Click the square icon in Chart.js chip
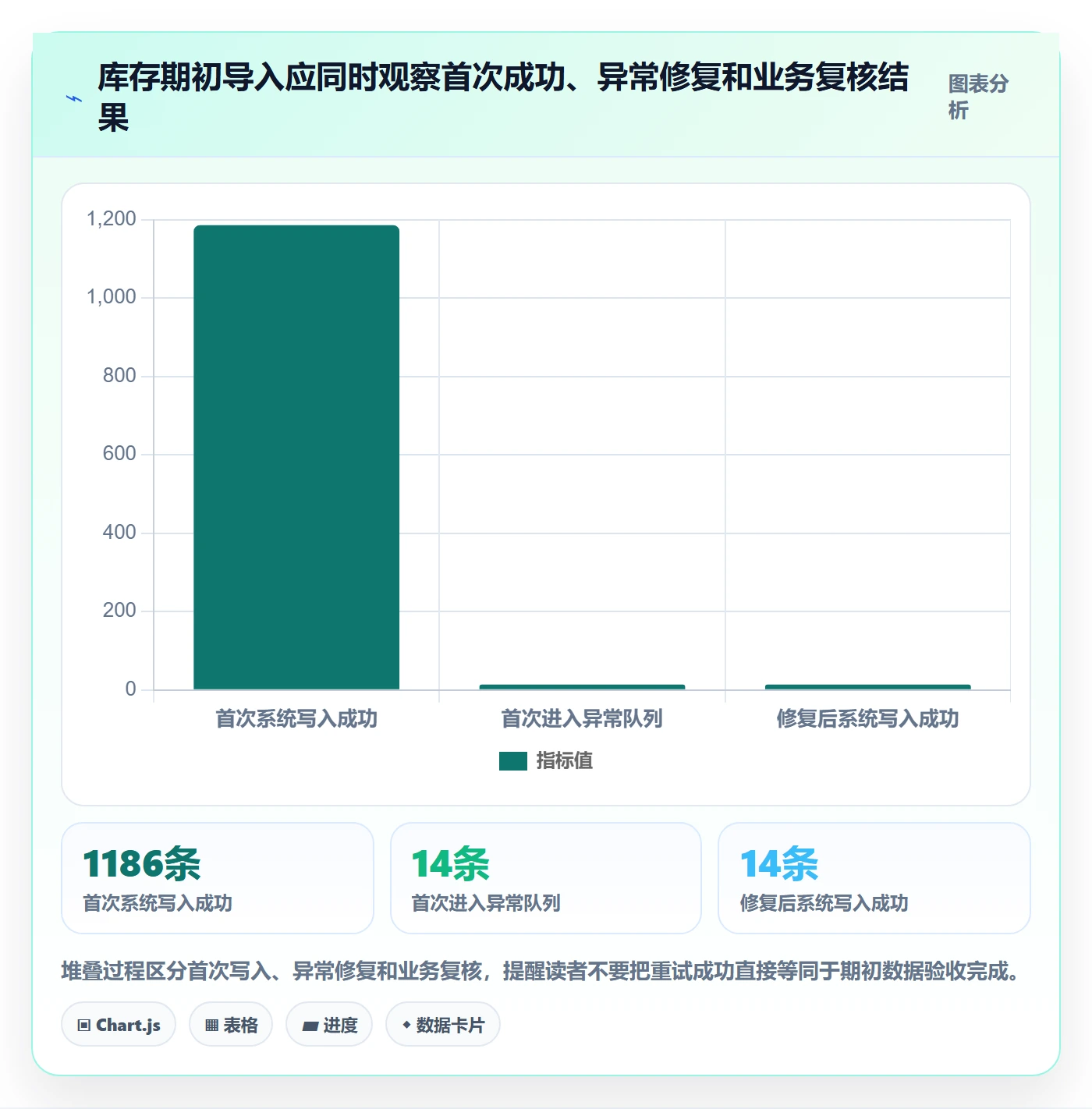Viewport: 1092px width, 1109px height. 84,1026
